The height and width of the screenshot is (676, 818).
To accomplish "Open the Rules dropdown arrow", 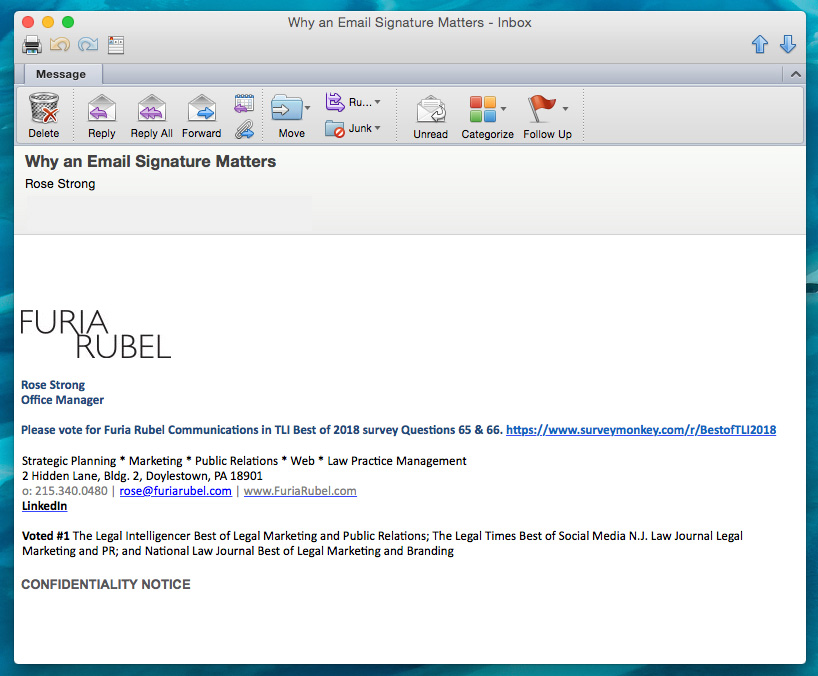I will click(377, 102).
